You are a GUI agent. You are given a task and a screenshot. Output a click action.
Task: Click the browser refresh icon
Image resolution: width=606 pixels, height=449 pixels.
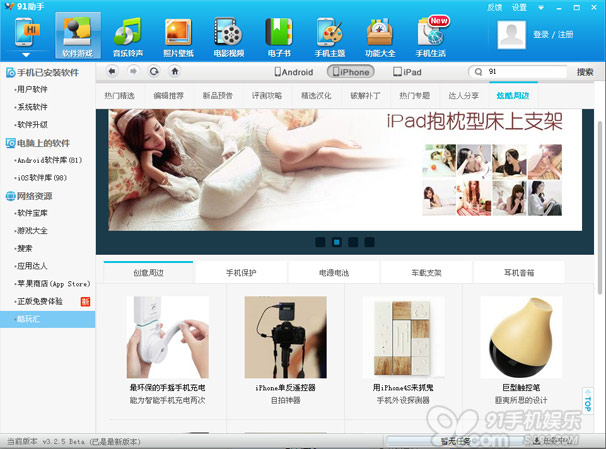click(x=153, y=72)
